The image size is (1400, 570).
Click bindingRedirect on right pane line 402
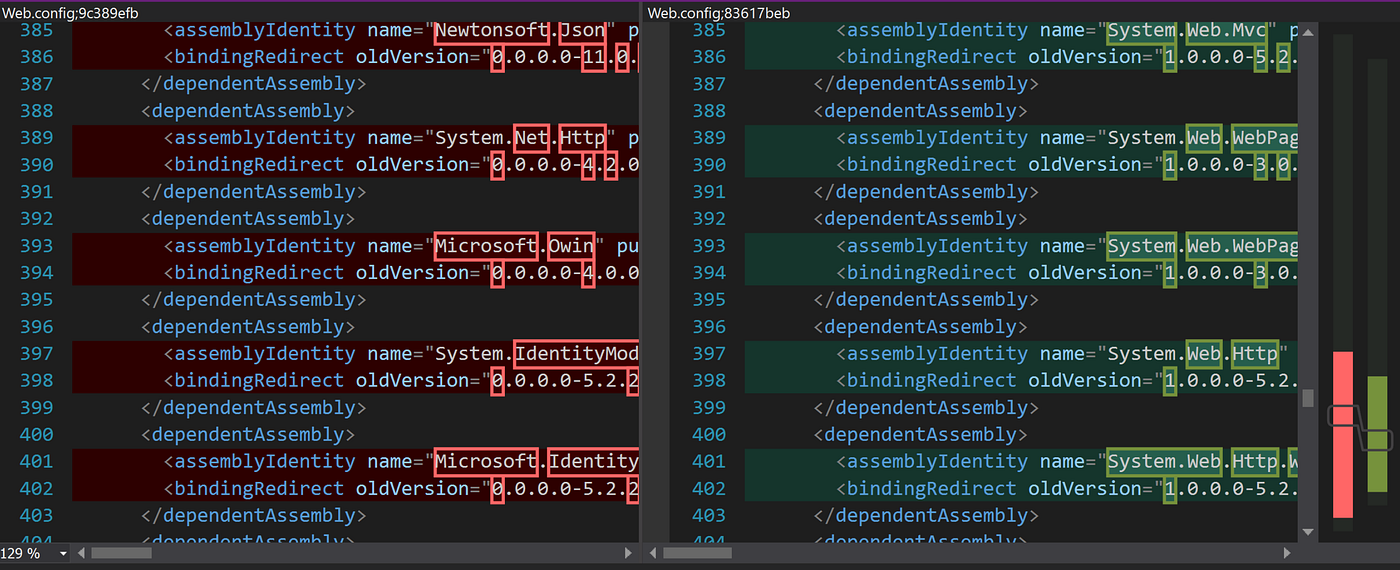click(x=932, y=489)
